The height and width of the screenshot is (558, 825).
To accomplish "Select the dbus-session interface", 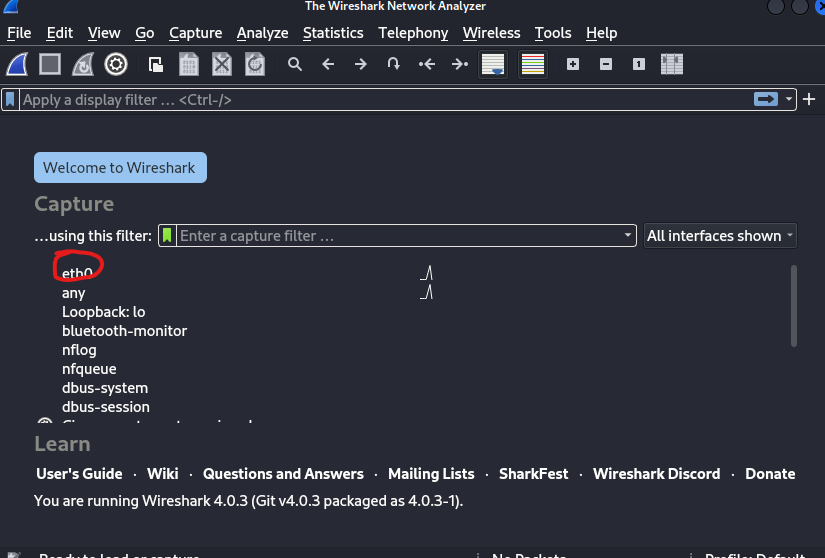I will pos(106,407).
